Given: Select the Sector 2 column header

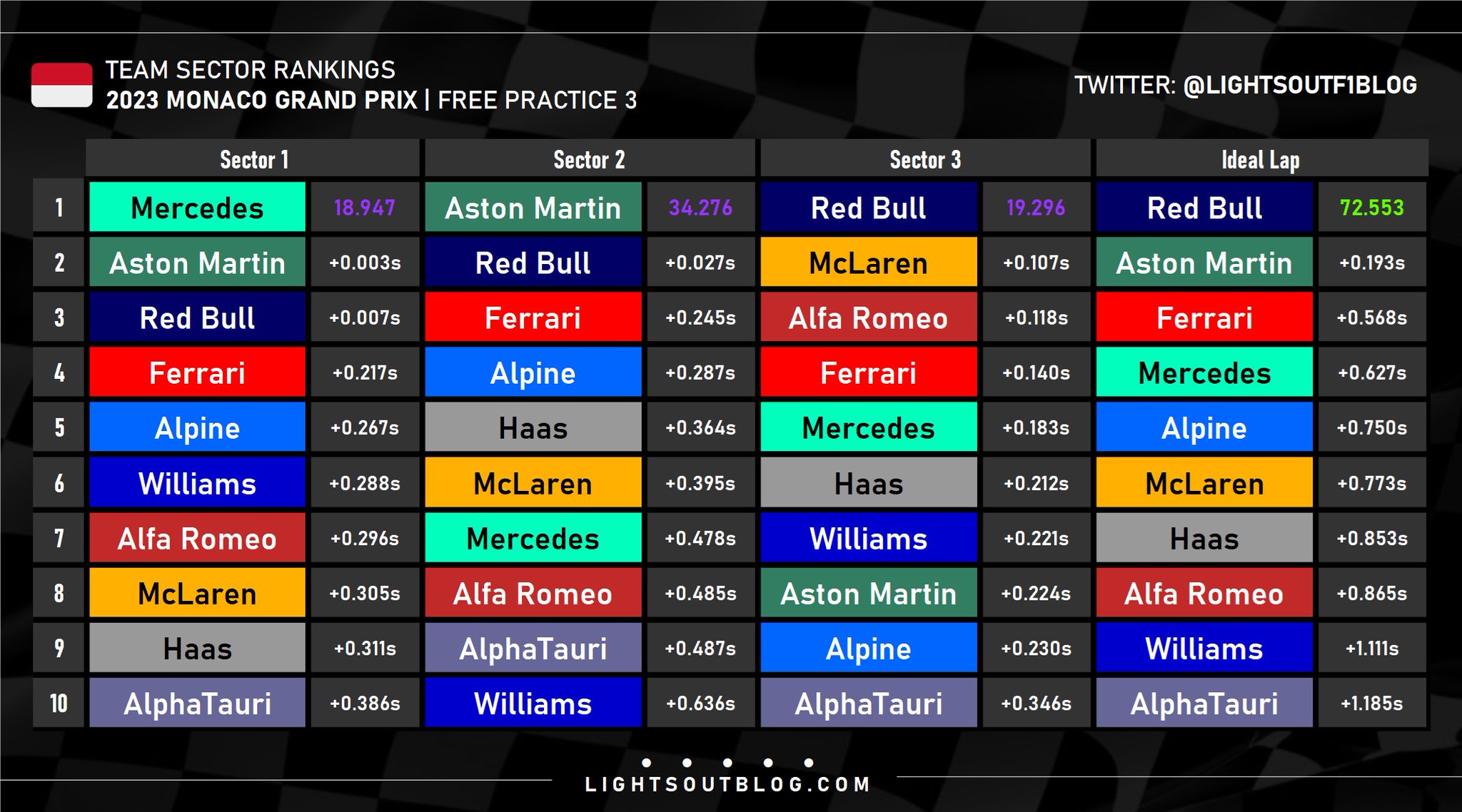Looking at the screenshot, I should click(x=590, y=158).
